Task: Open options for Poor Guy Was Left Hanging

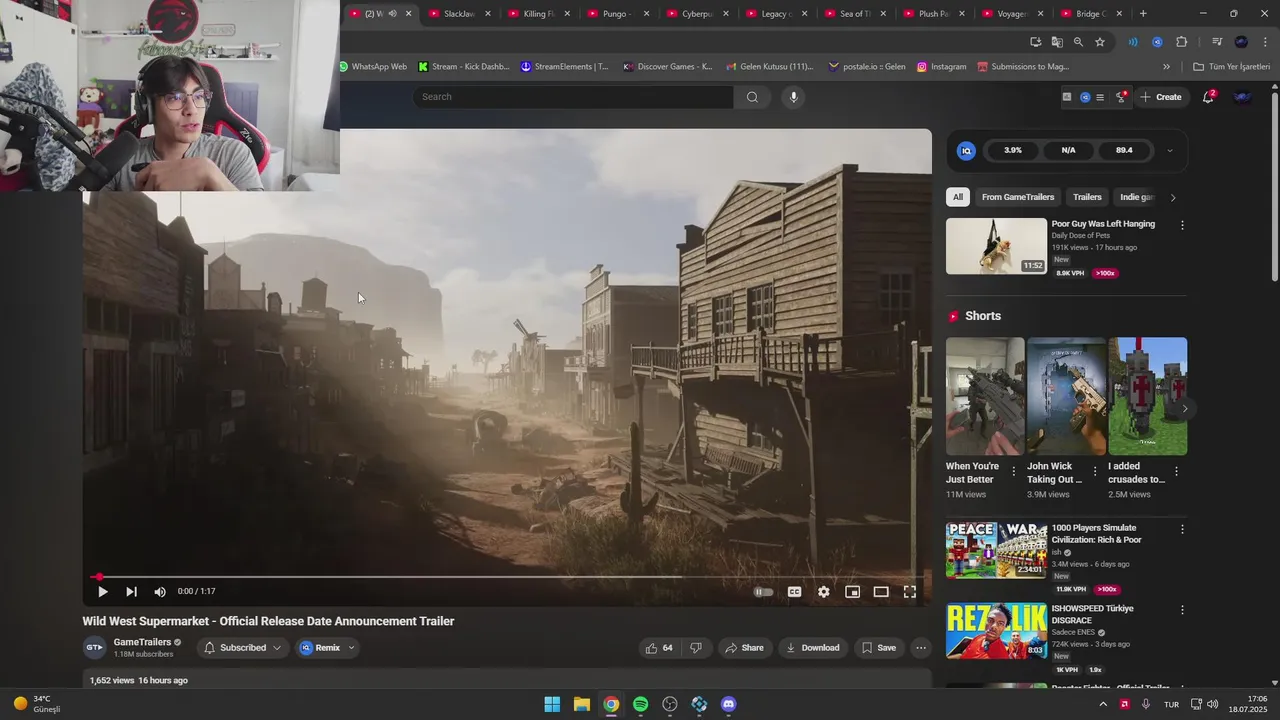Action: coord(1182,225)
